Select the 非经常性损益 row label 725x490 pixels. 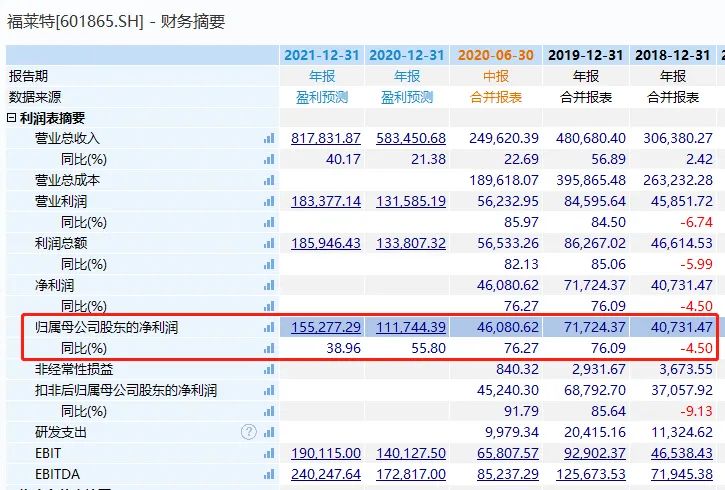(x=74, y=369)
